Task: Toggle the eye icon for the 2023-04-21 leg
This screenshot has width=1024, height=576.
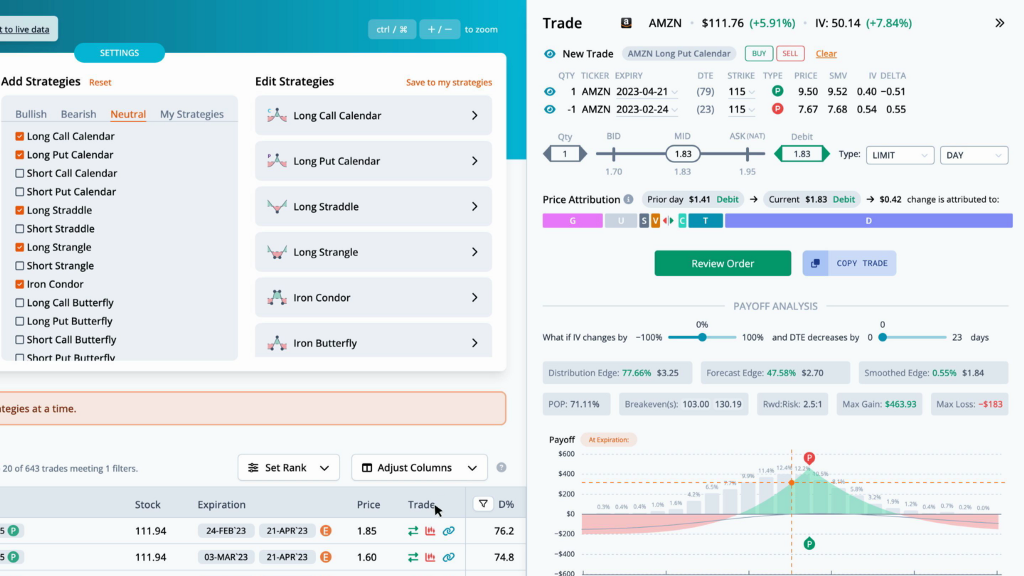Action: tap(550, 91)
